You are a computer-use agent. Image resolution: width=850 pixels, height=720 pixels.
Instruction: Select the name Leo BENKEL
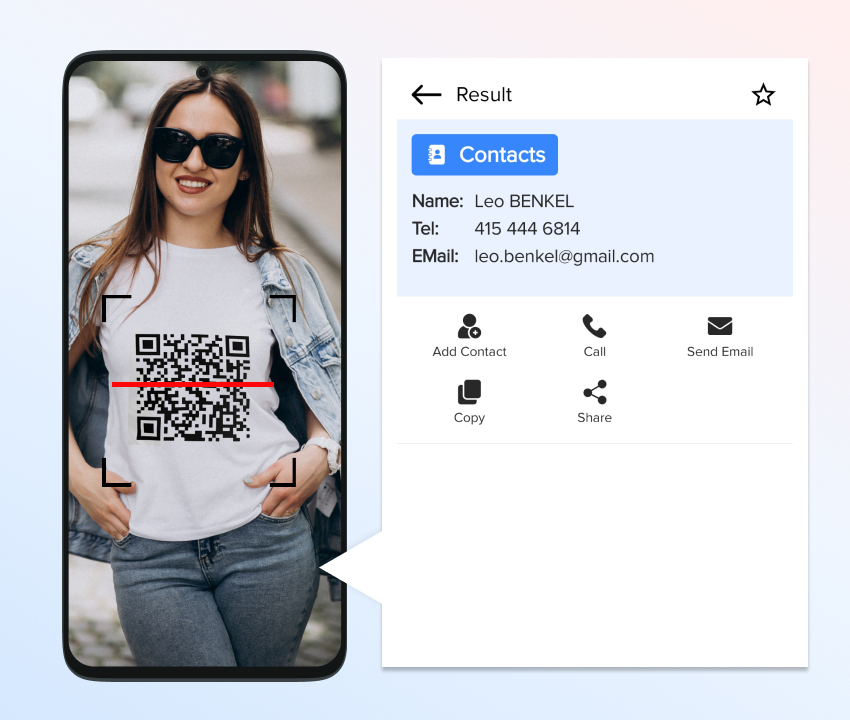[524, 202]
